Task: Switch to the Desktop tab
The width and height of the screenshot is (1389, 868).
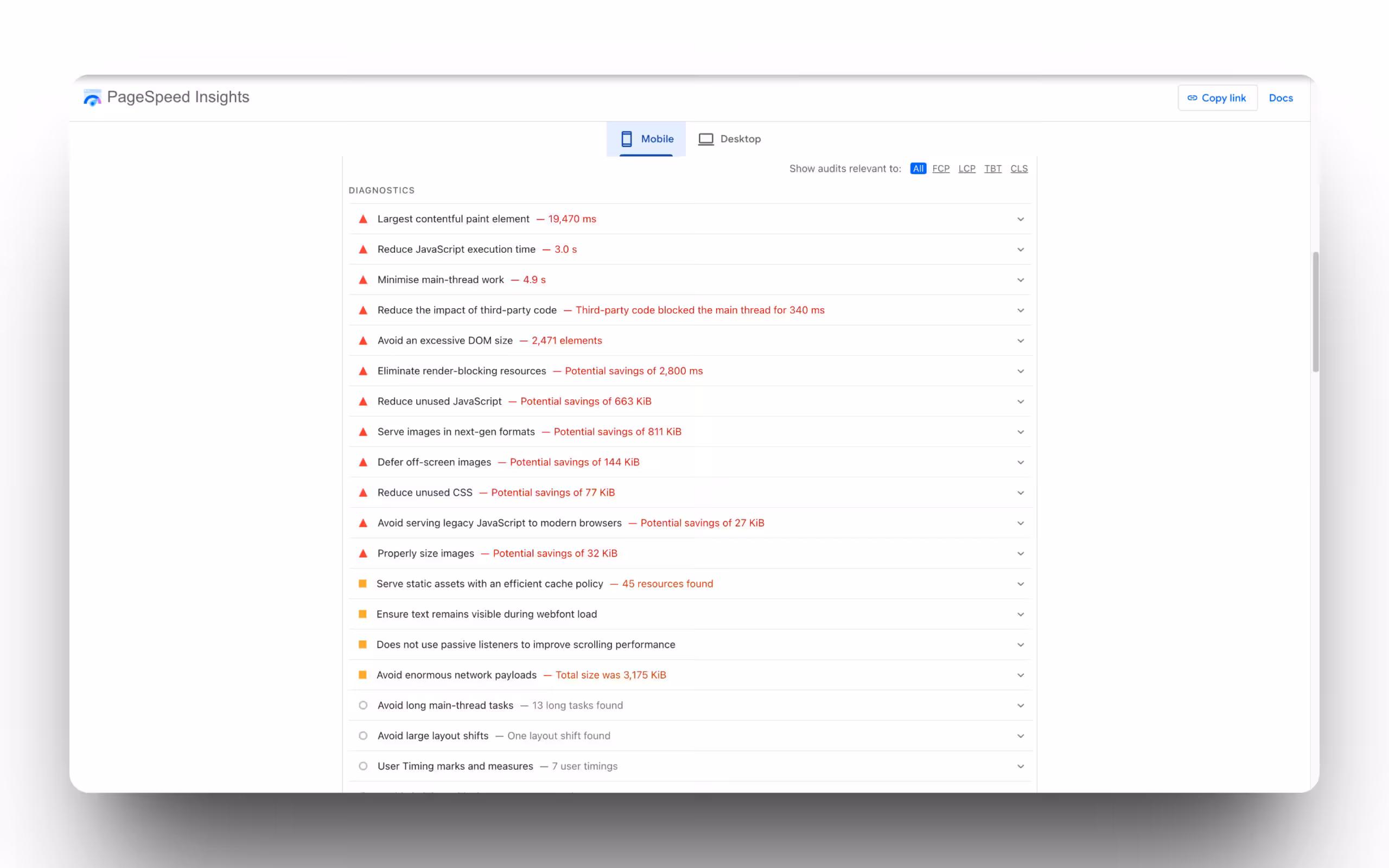Action: (730, 139)
